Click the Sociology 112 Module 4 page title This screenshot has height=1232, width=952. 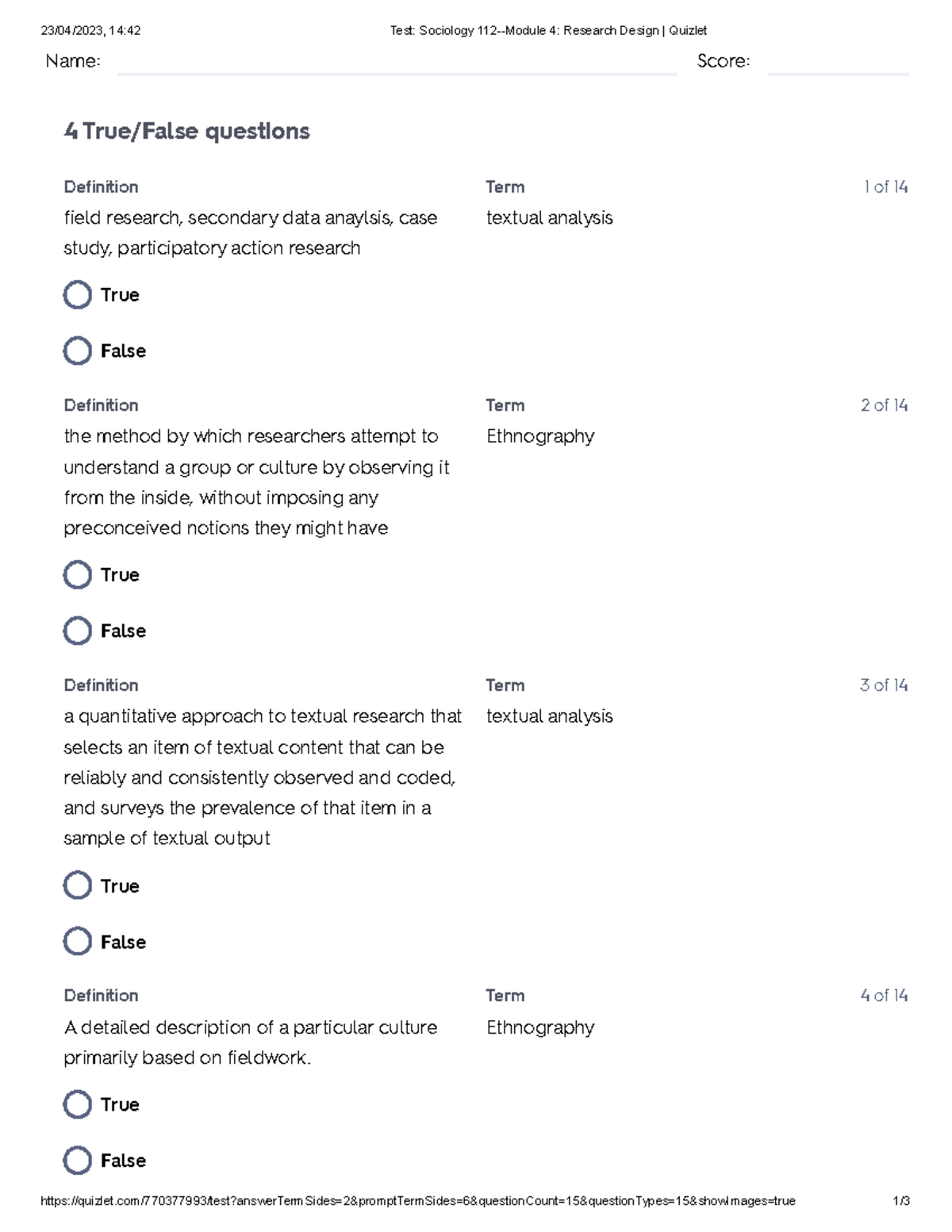[548, 31]
